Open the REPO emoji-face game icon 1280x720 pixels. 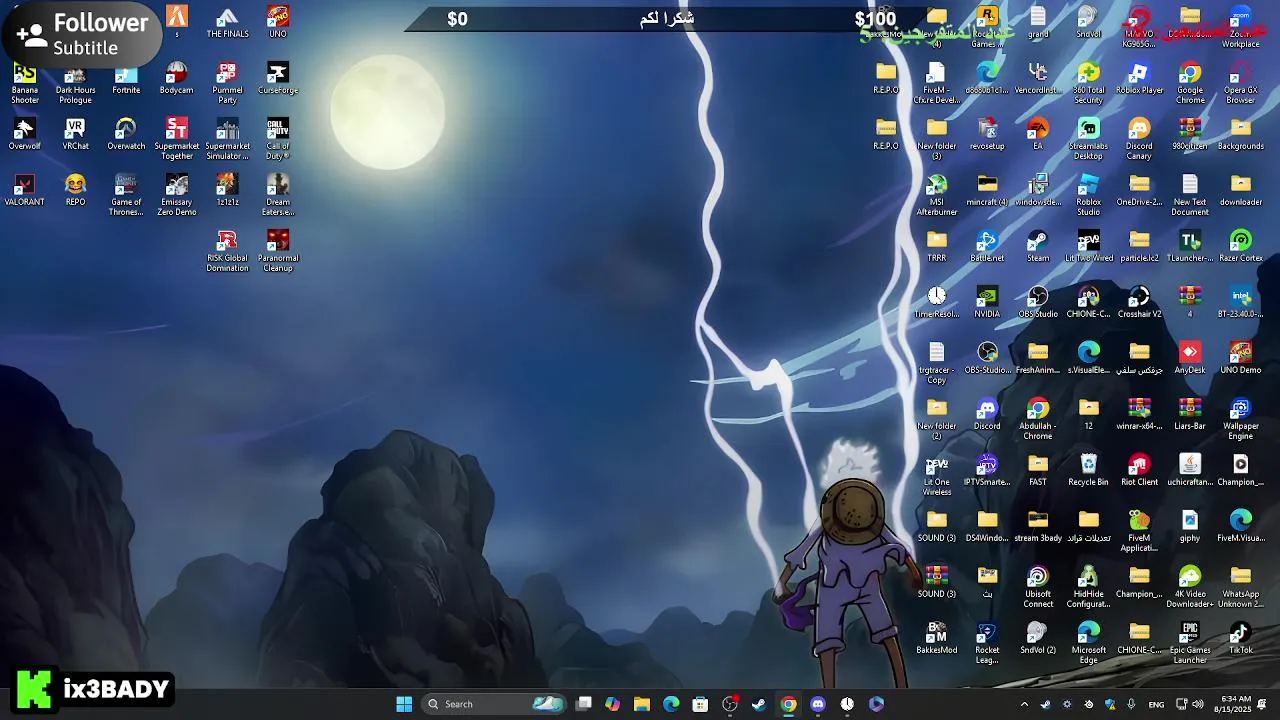click(75, 191)
